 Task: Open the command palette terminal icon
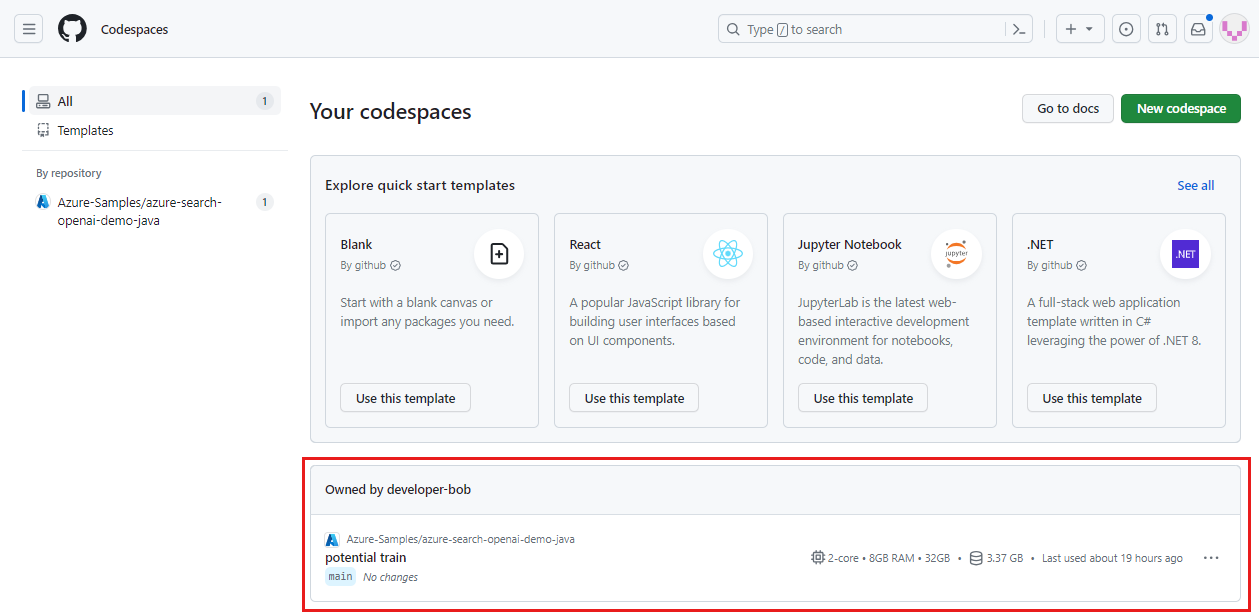click(1018, 29)
